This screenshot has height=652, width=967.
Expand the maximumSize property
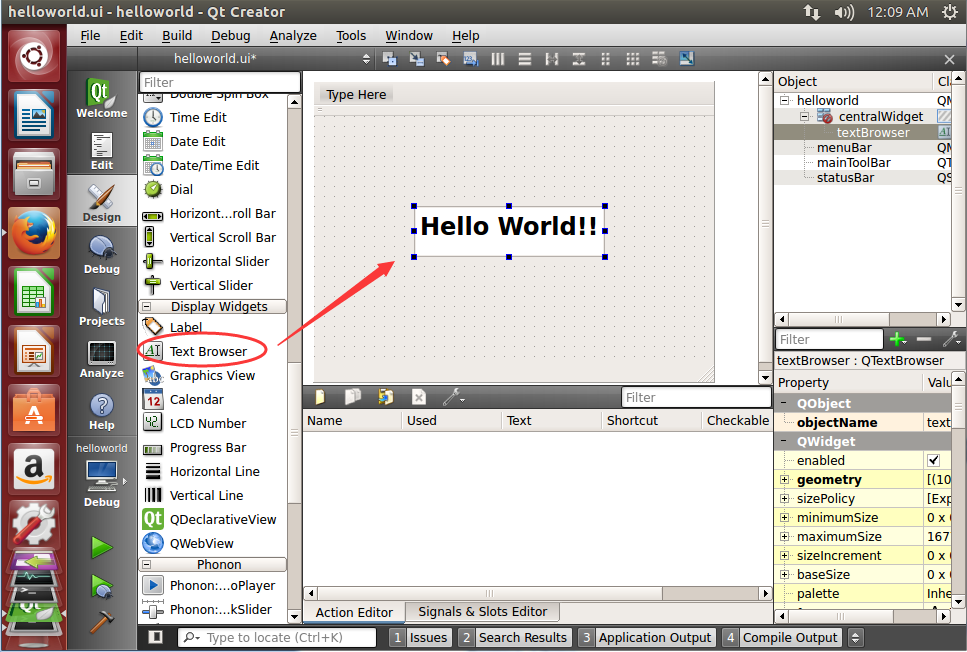[784, 537]
